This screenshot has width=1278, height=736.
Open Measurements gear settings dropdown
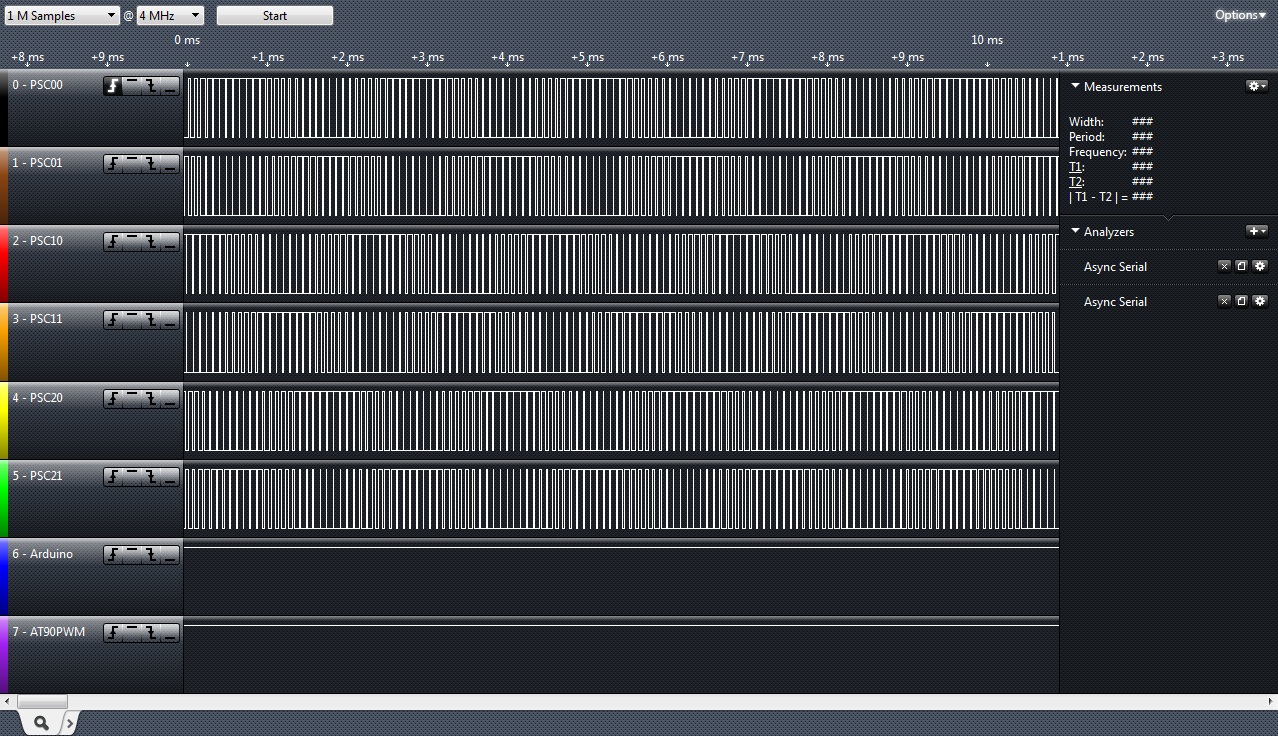click(1257, 87)
